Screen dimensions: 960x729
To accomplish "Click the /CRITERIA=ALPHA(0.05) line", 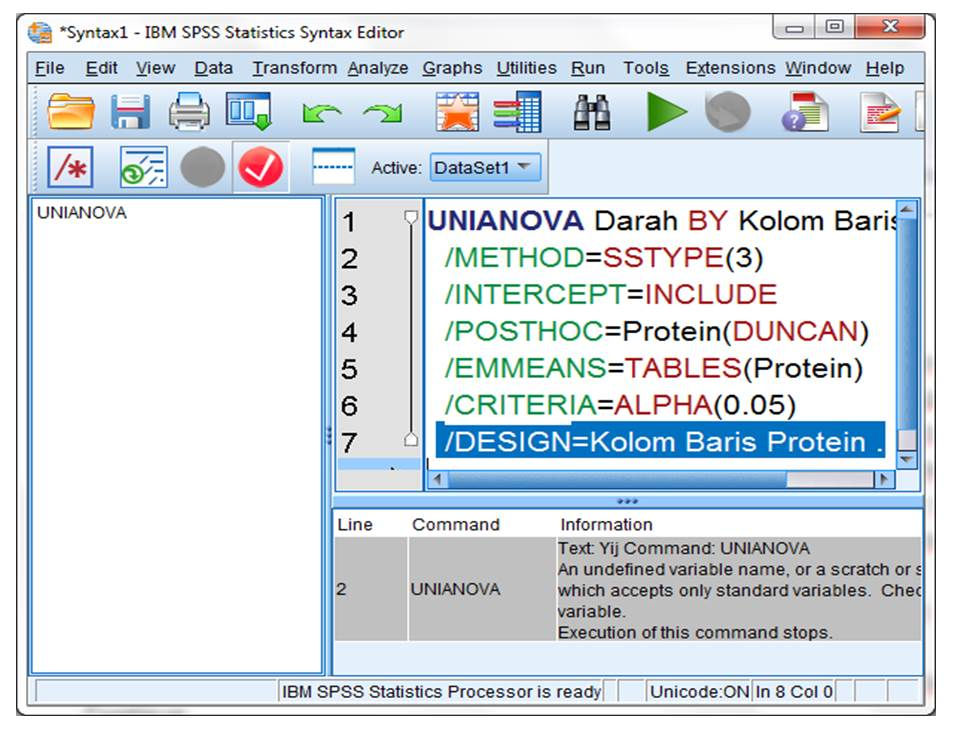I will pyautogui.click(x=620, y=405).
